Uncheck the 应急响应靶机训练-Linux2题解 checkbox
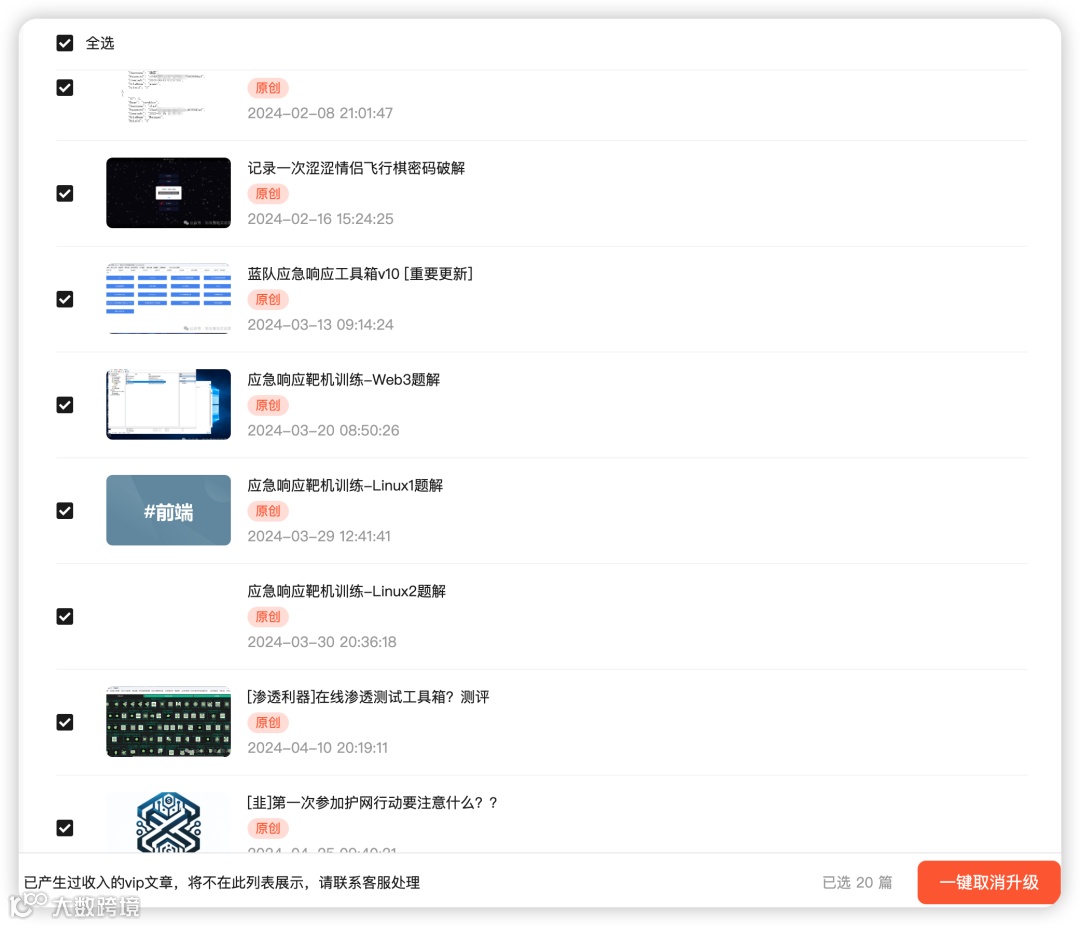 click(x=65, y=617)
